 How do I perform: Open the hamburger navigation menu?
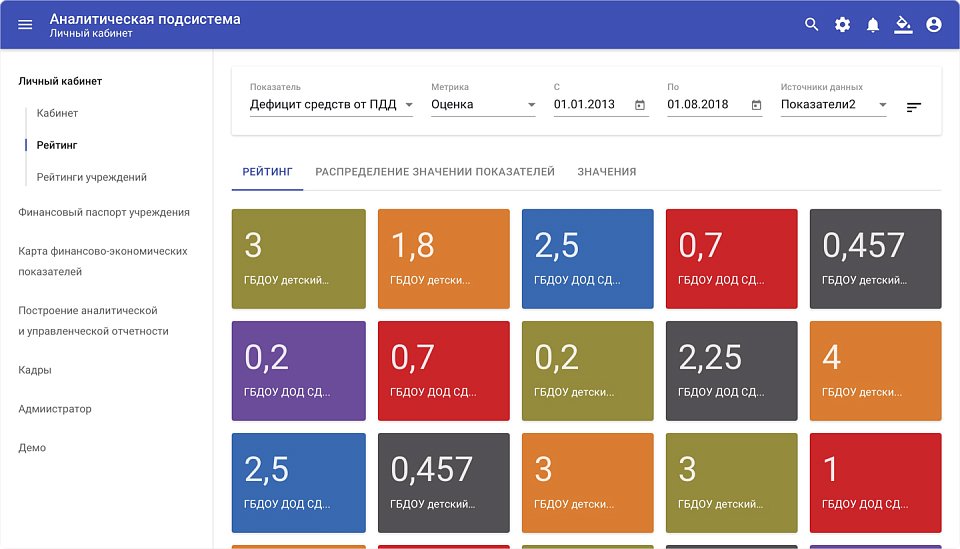point(25,25)
